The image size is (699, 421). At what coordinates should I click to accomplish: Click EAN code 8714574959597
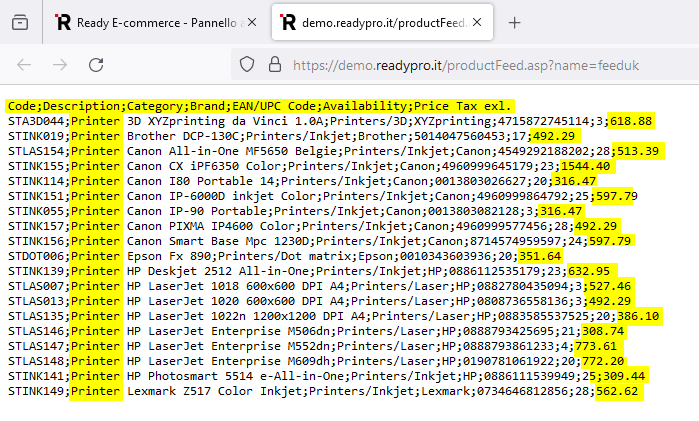[515, 241]
